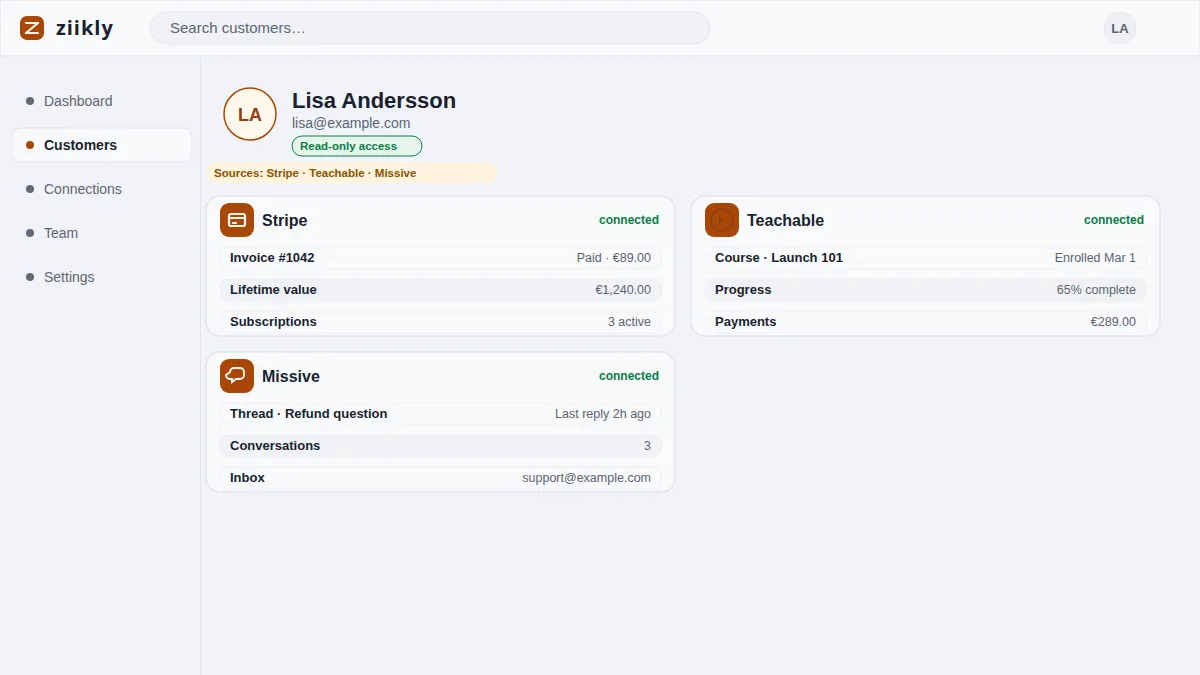The width and height of the screenshot is (1200, 675).
Task: Click the support@example.com inbox value
Action: click(586, 478)
